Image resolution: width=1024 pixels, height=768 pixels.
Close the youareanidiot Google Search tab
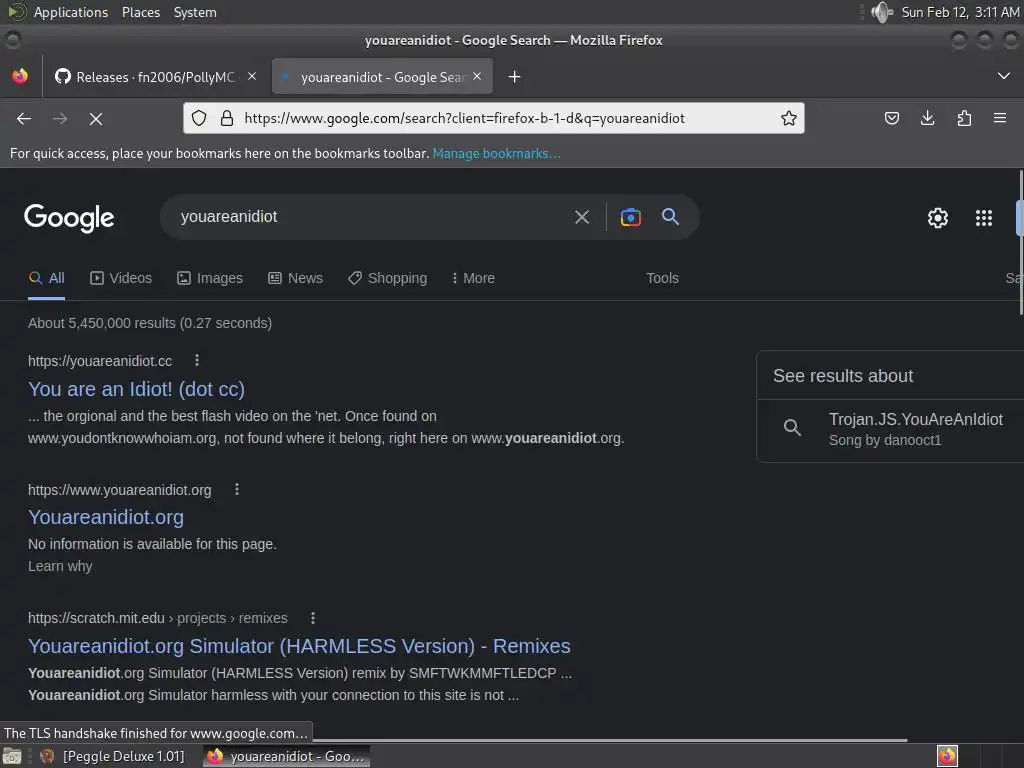(477, 76)
